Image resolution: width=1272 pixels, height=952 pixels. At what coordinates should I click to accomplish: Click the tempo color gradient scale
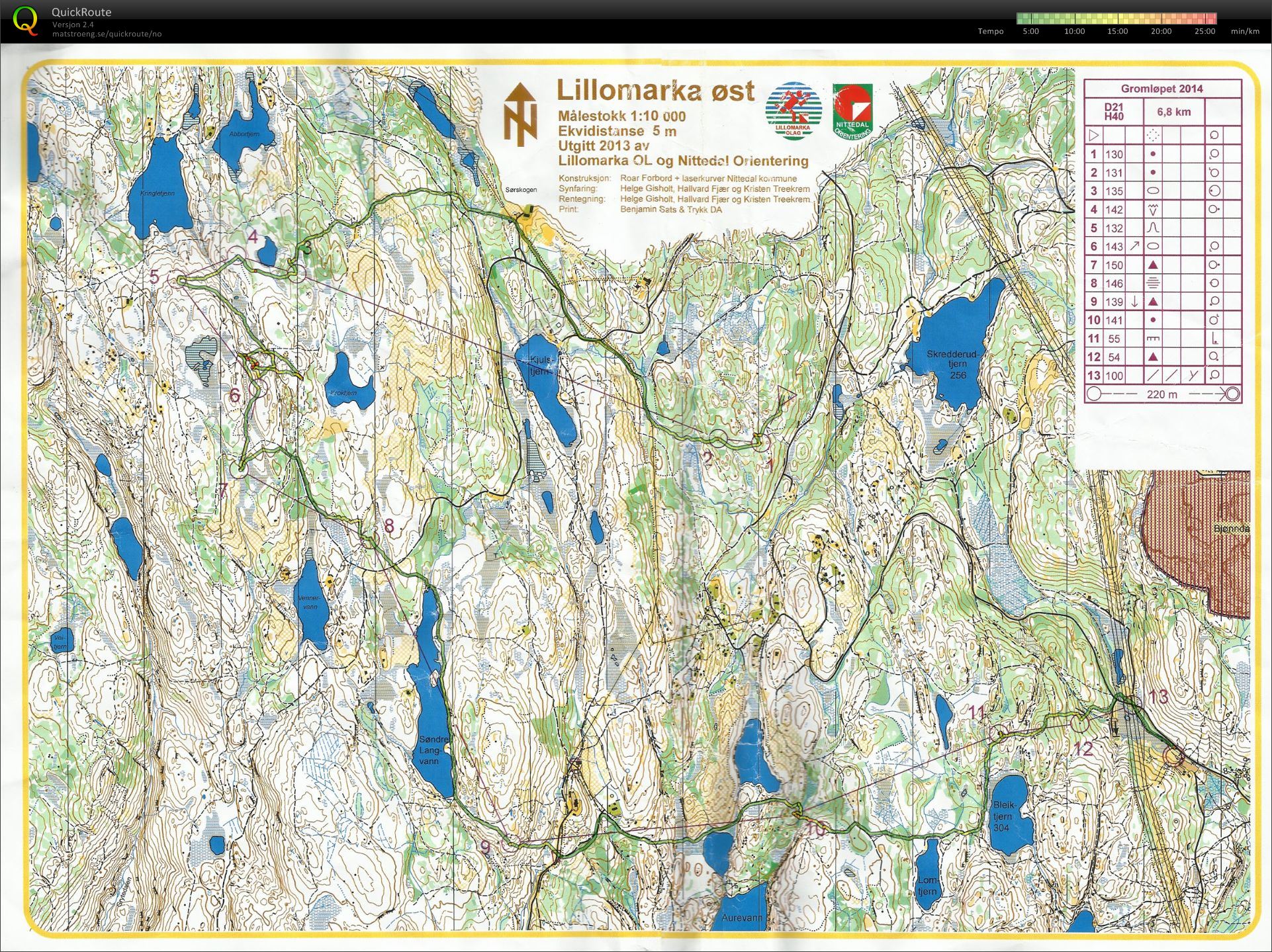point(1116,19)
